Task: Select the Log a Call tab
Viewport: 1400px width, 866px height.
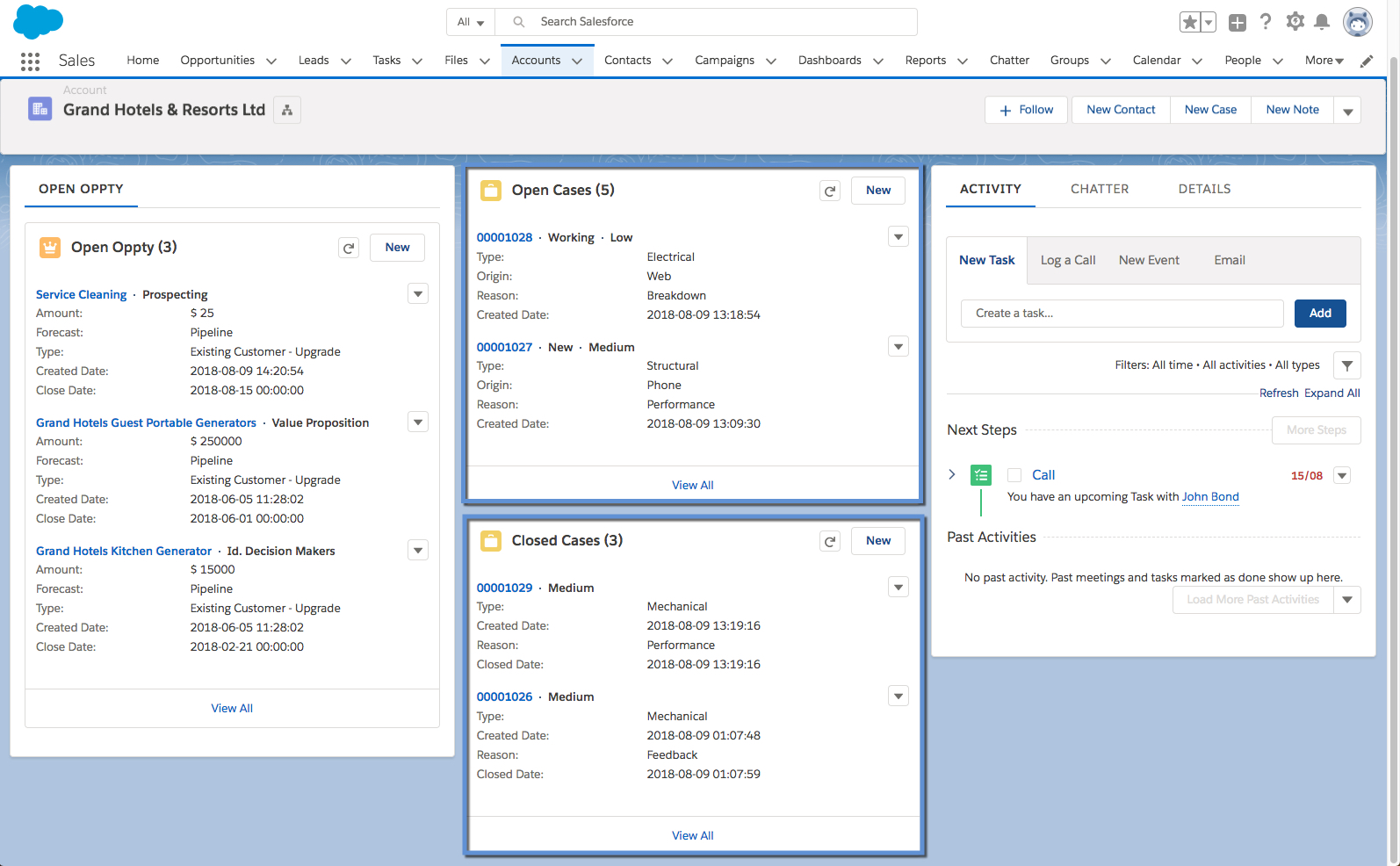Action: pos(1068,260)
